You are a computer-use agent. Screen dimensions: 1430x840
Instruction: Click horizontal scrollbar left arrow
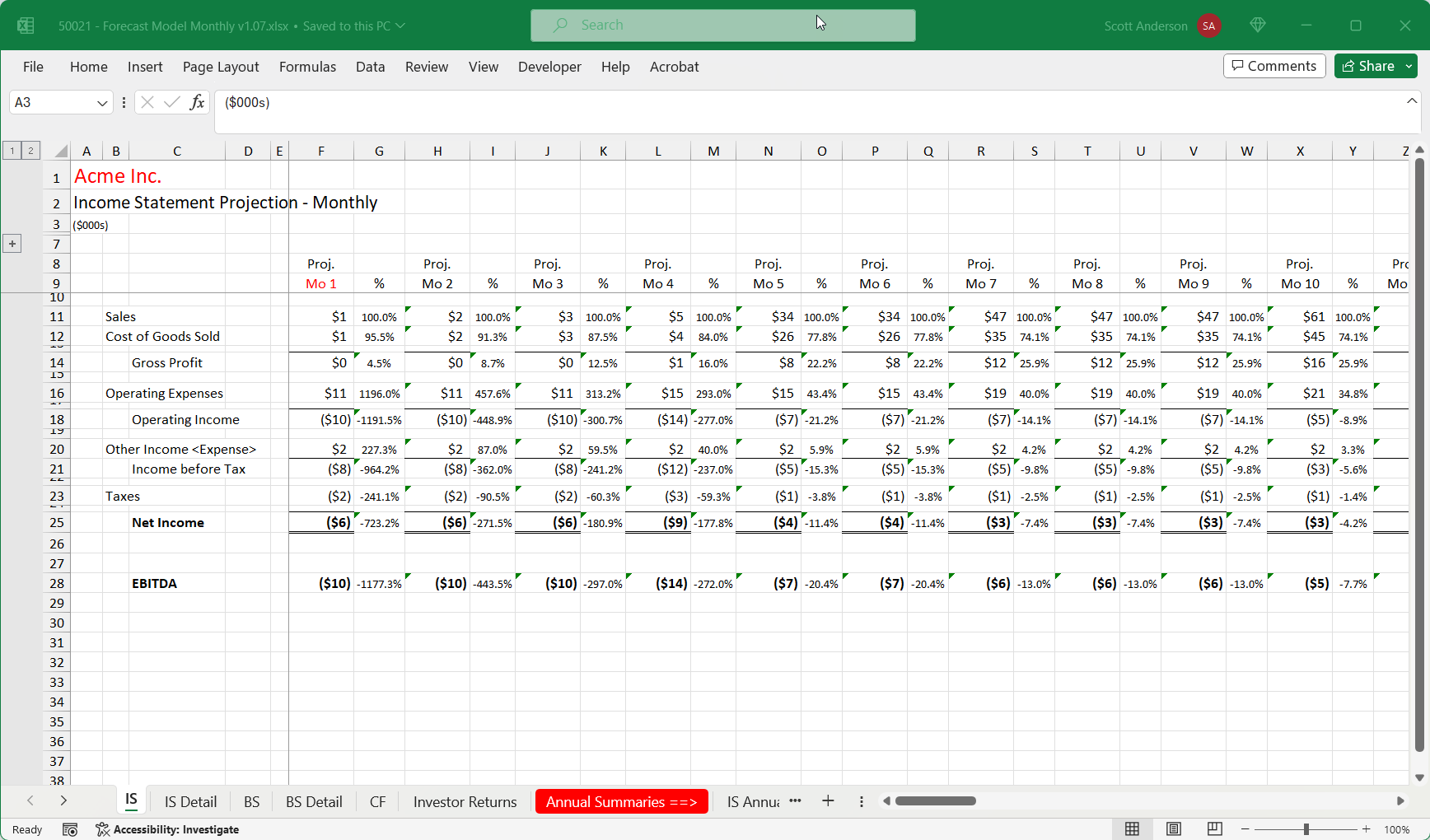point(886,801)
